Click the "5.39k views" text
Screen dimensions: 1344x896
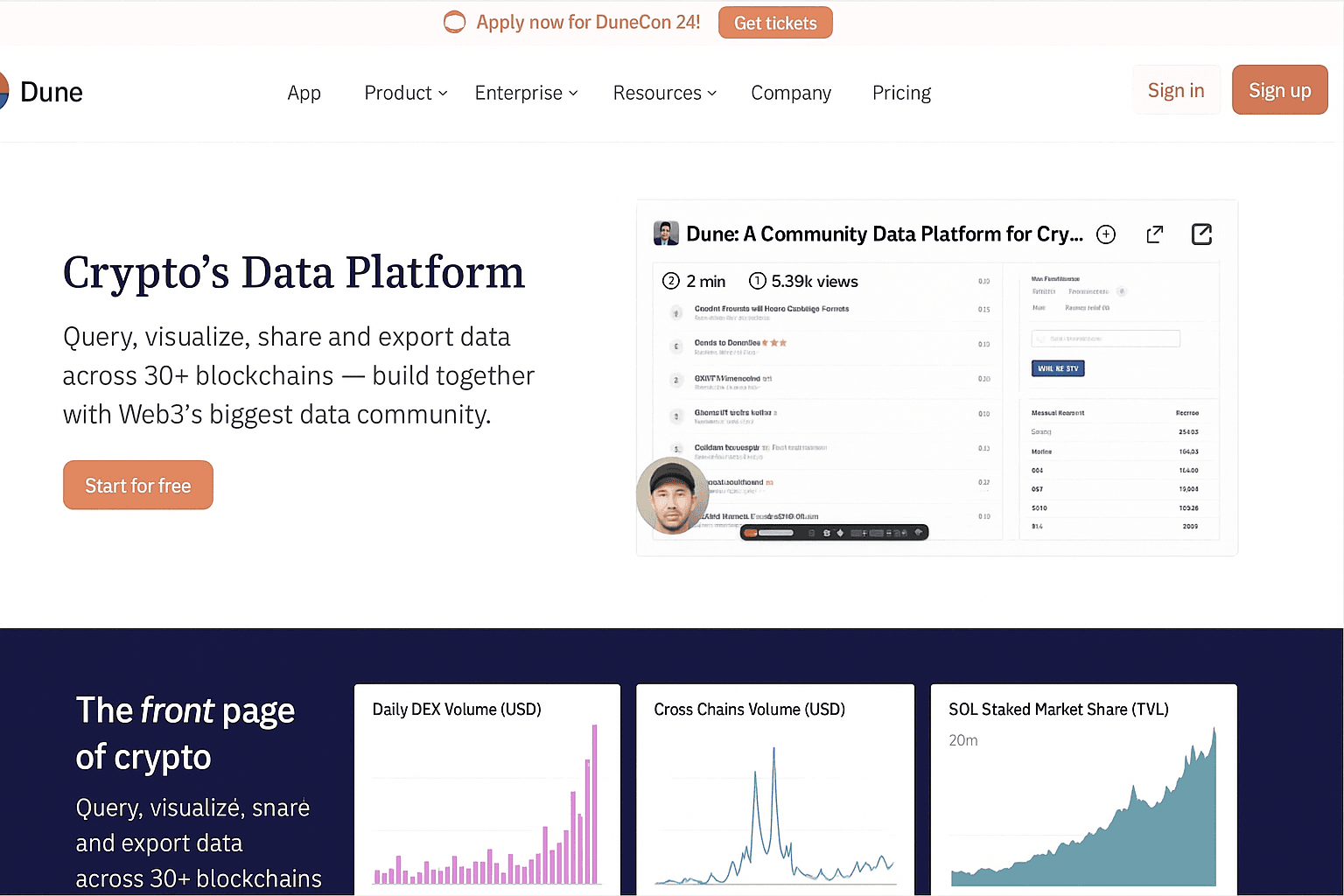click(815, 281)
